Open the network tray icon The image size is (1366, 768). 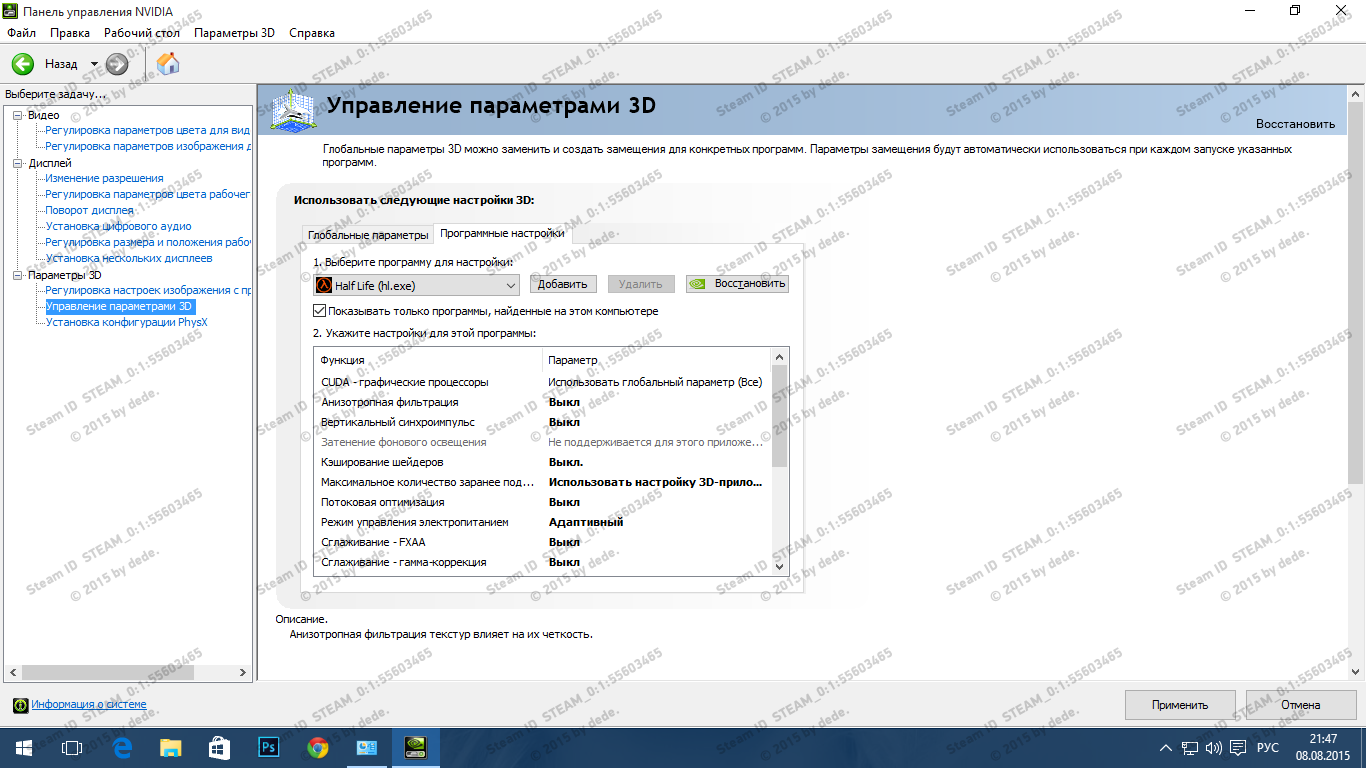(1190, 748)
